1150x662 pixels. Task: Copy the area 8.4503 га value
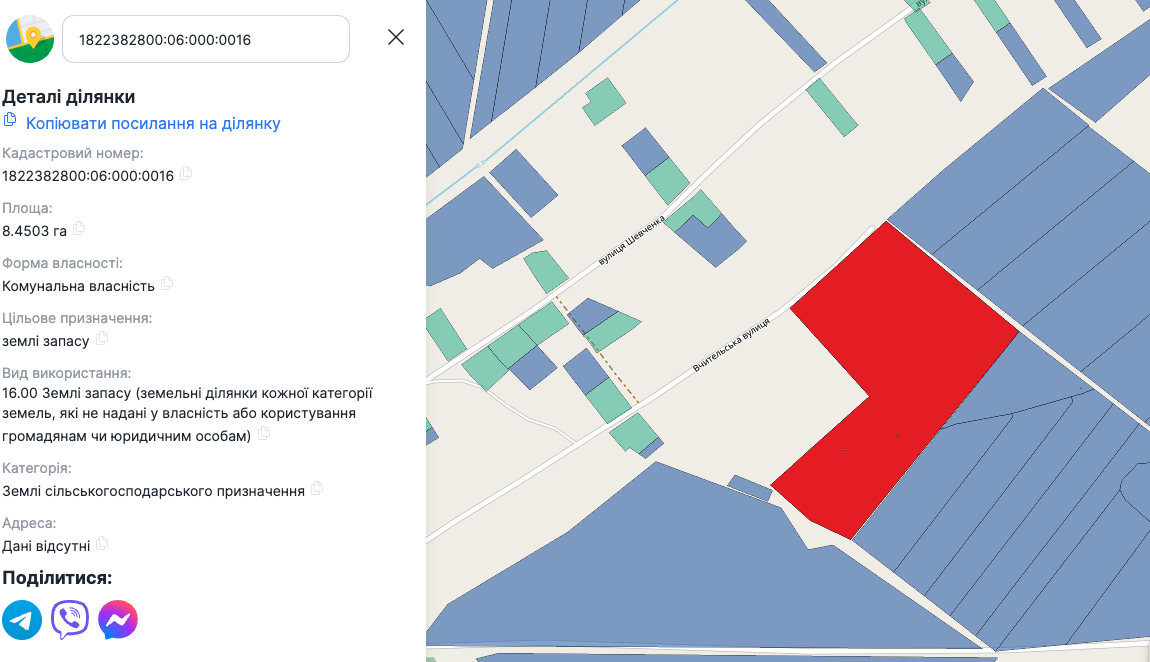[79, 229]
